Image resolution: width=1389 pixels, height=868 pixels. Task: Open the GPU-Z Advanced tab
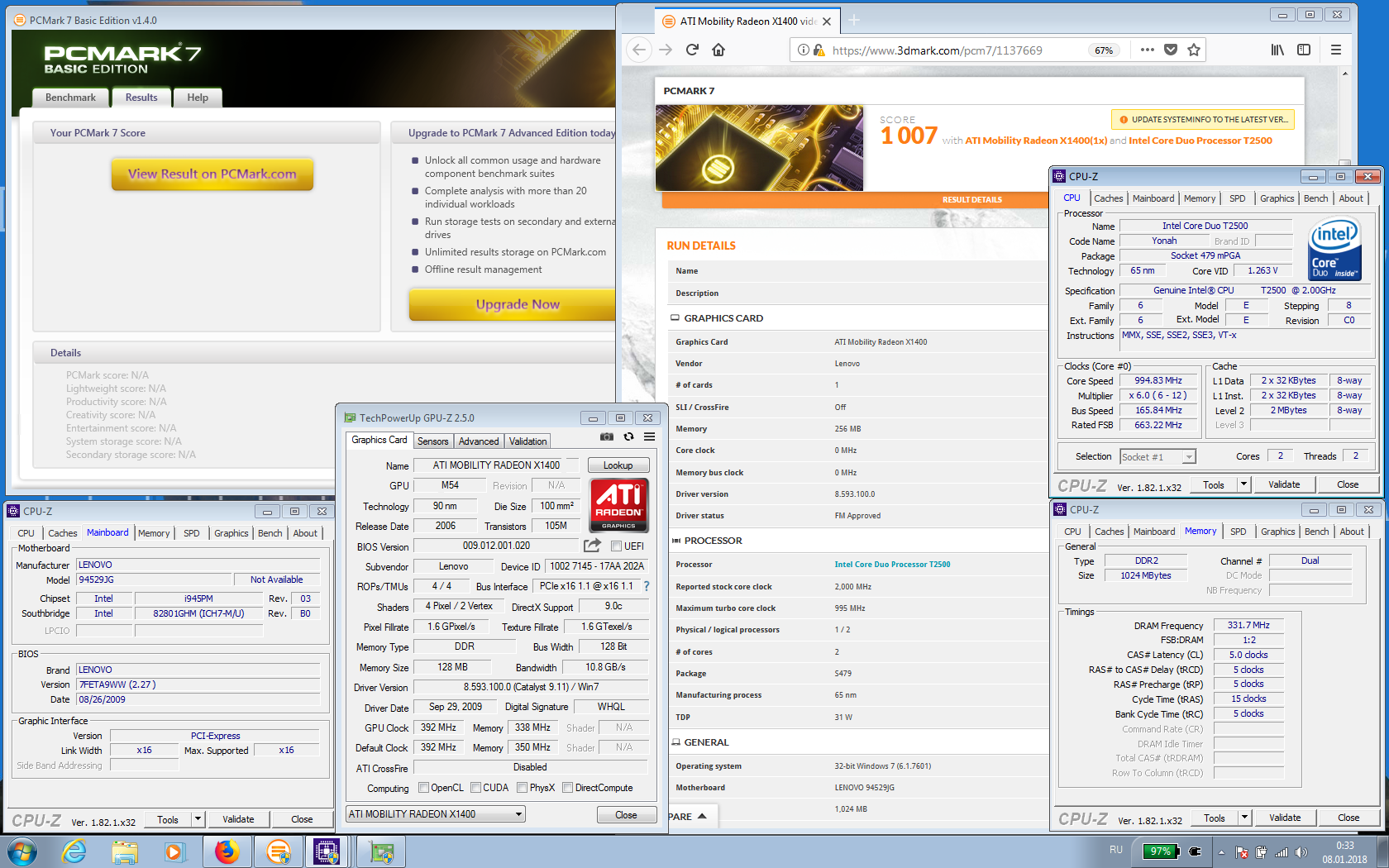479,441
